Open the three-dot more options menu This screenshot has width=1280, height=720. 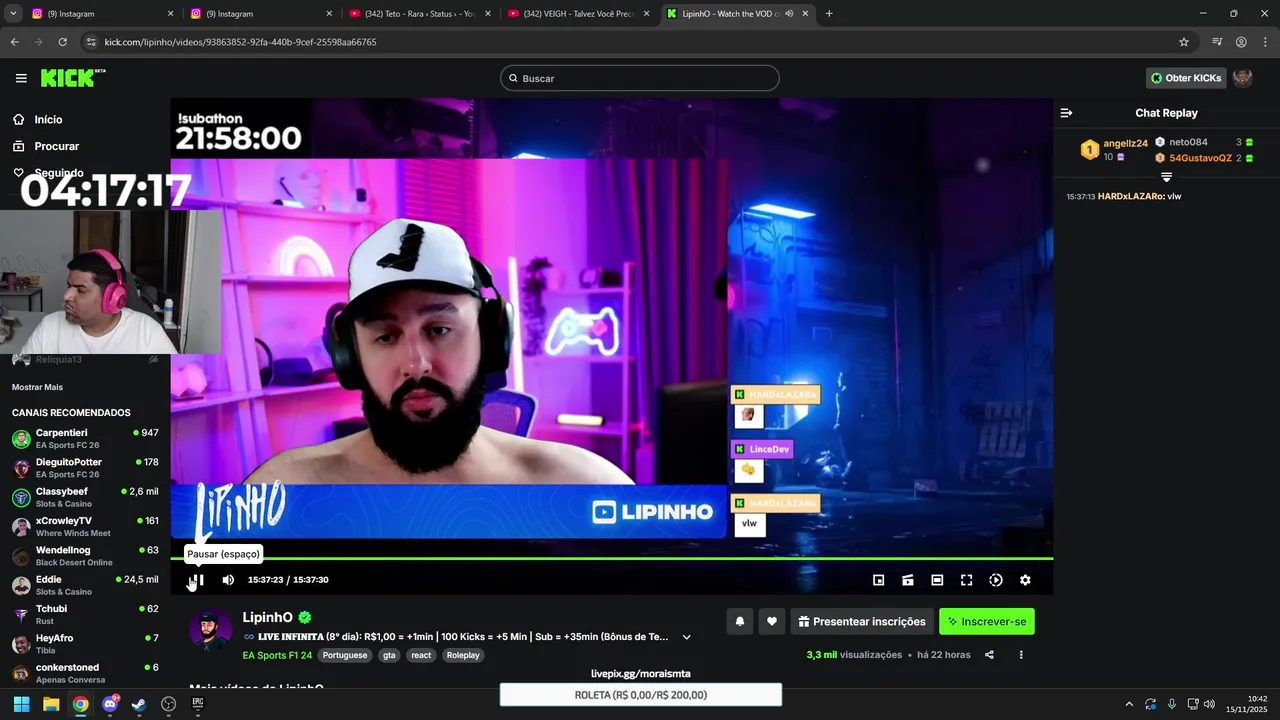tap(1021, 655)
